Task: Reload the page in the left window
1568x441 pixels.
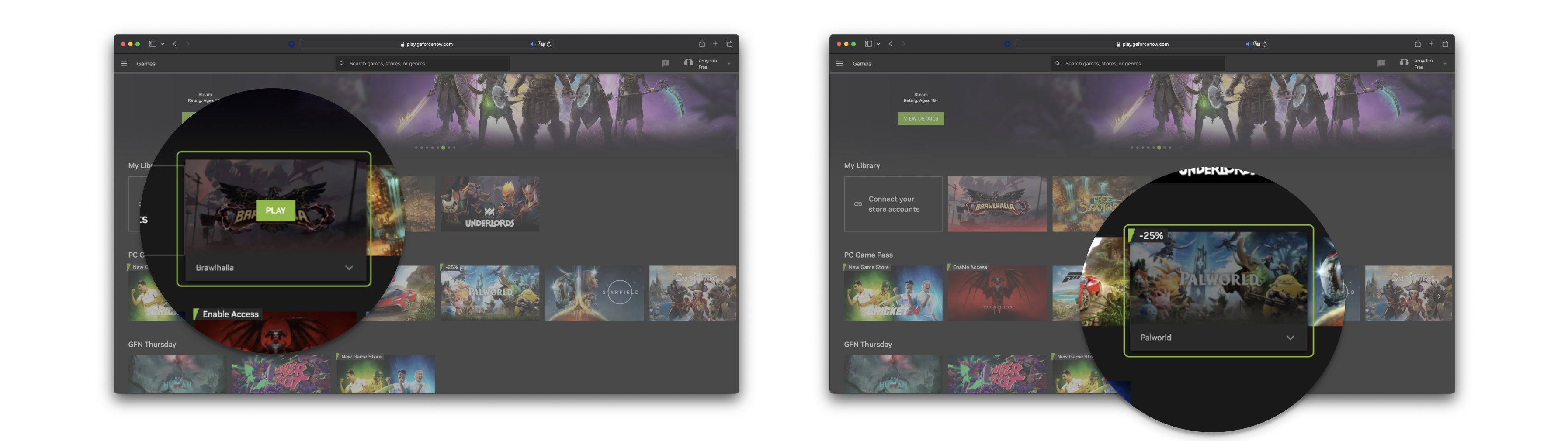Action: point(549,44)
